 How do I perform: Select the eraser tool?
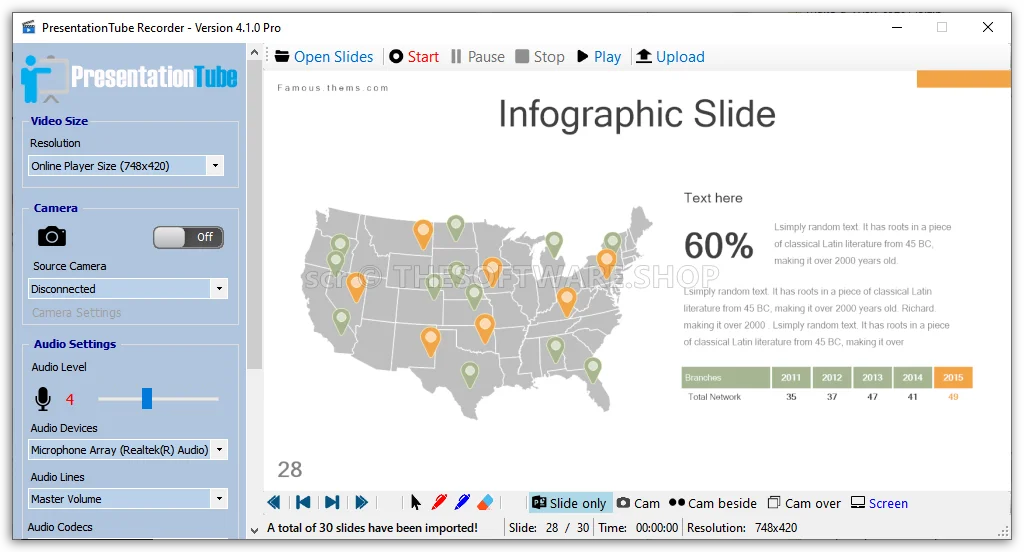coord(485,502)
